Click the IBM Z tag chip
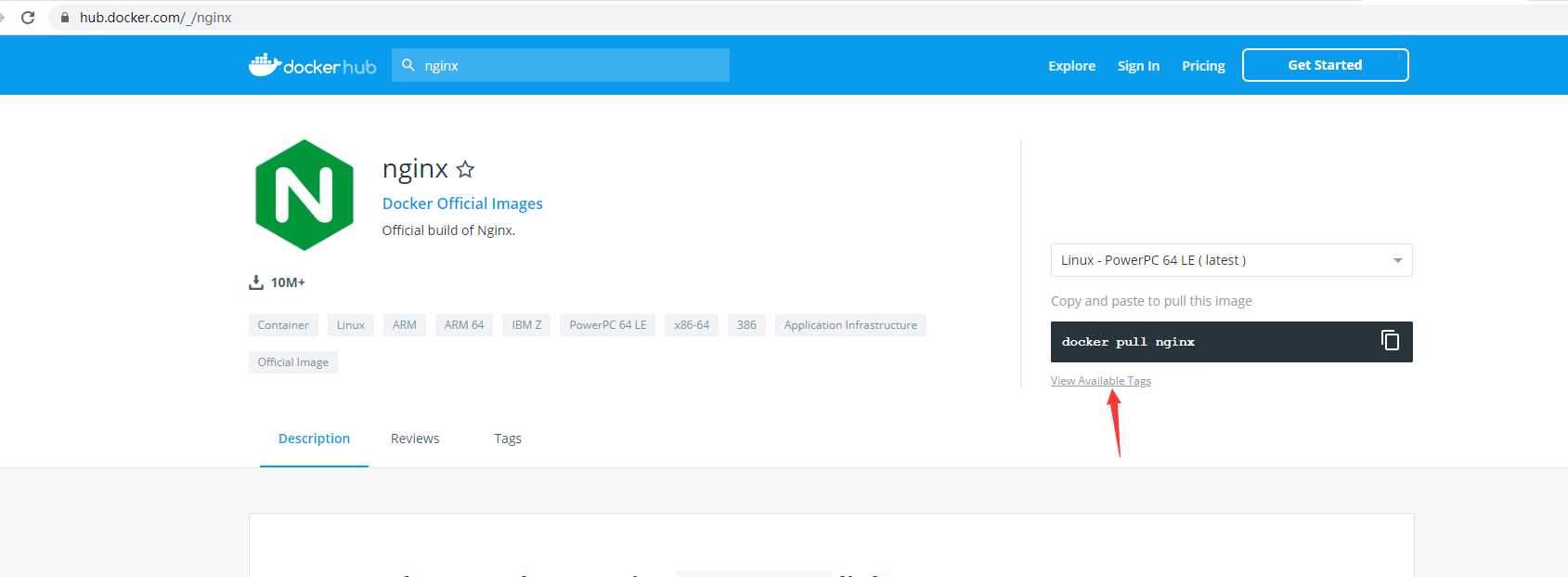Screen dimensions: 1568x577 click(526, 325)
